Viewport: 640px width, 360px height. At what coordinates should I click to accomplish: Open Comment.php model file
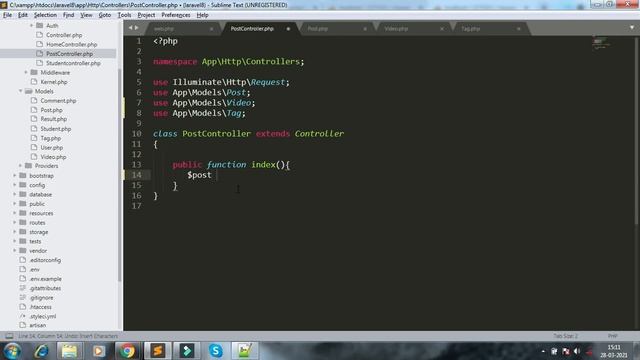58,101
